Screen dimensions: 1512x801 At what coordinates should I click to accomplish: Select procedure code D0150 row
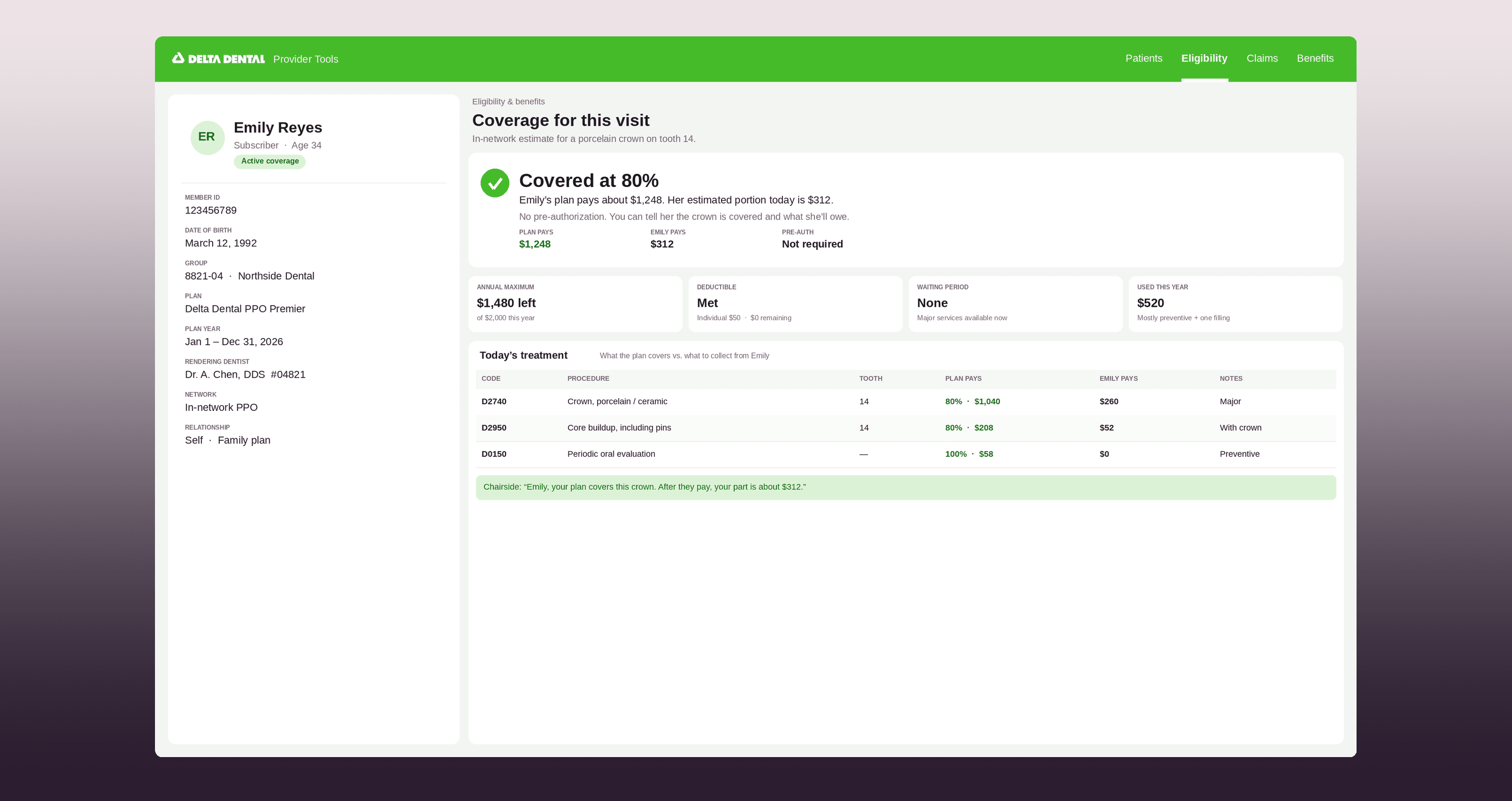tap(906, 455)
